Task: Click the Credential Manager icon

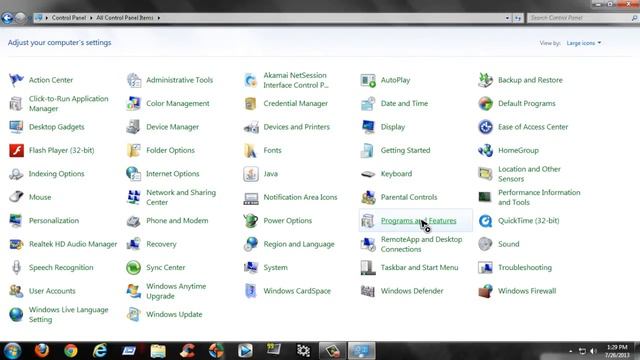Action: tap(251, 104)
